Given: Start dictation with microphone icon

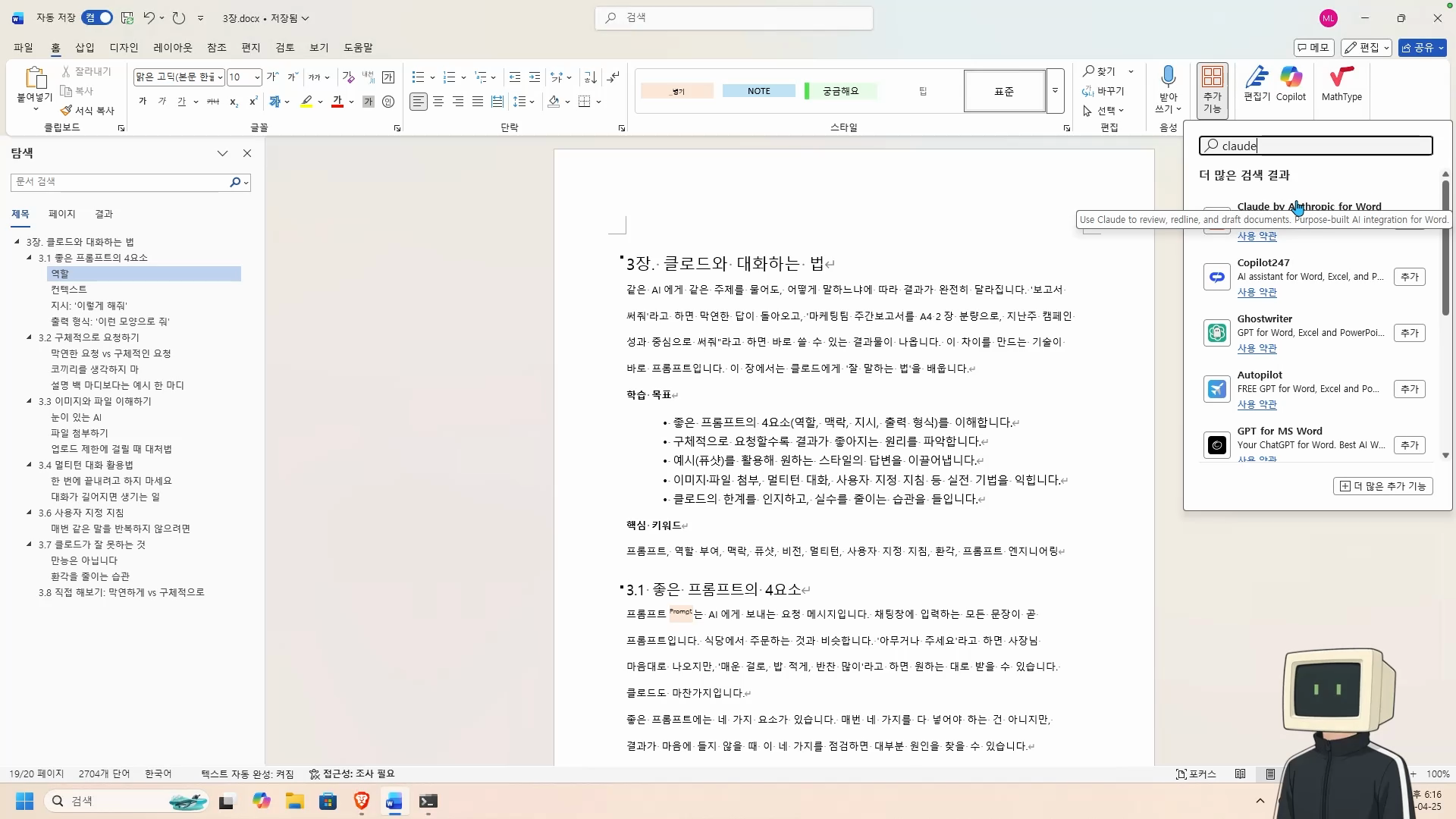Looking at the screenshot, I should [x=1168, y=77].
